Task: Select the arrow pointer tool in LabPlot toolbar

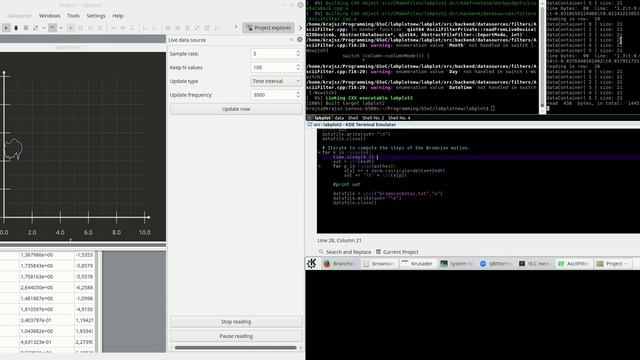Action: [x=6, y=28]
